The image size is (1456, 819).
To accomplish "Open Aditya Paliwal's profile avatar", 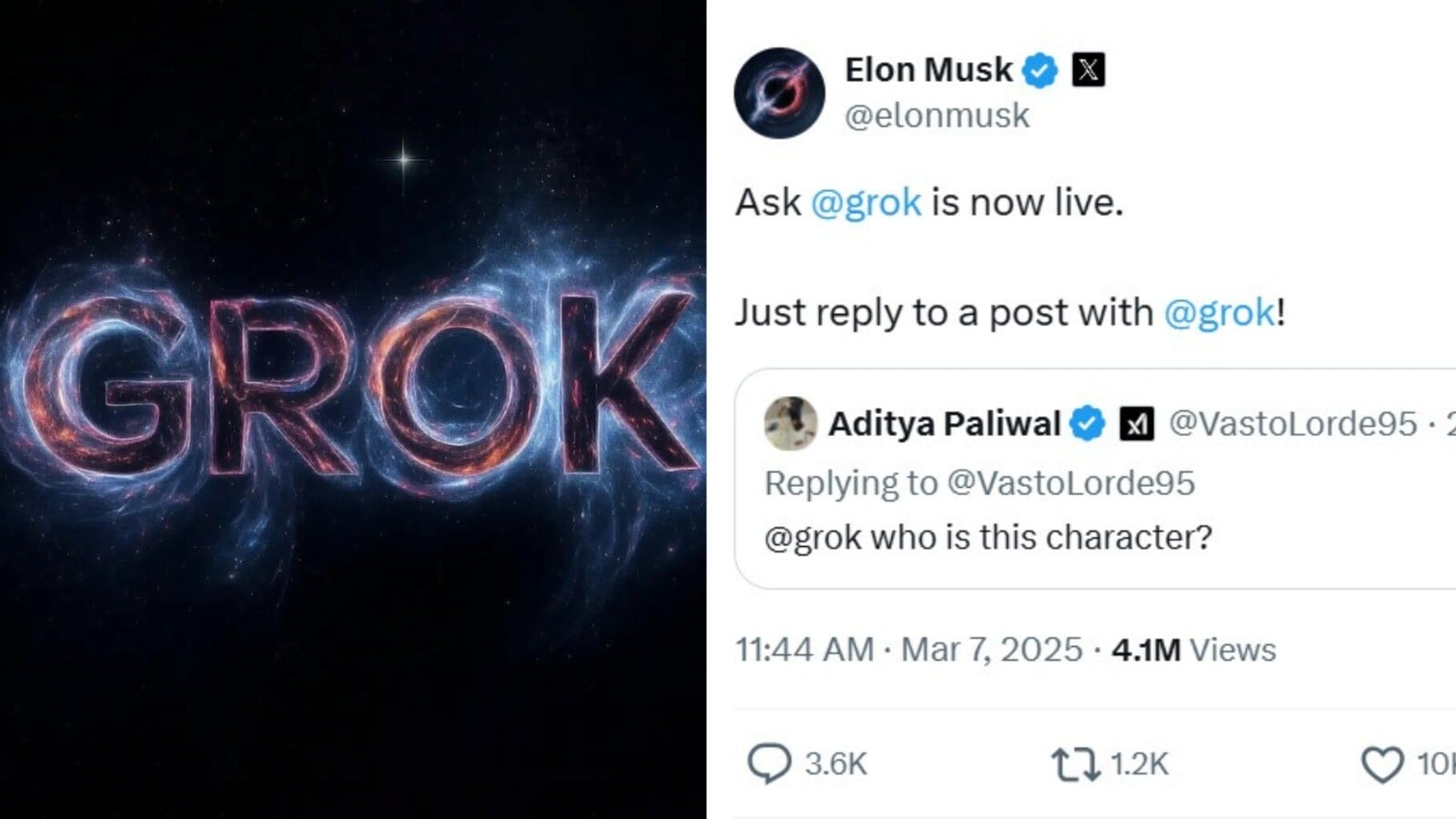I will [790, 423].
